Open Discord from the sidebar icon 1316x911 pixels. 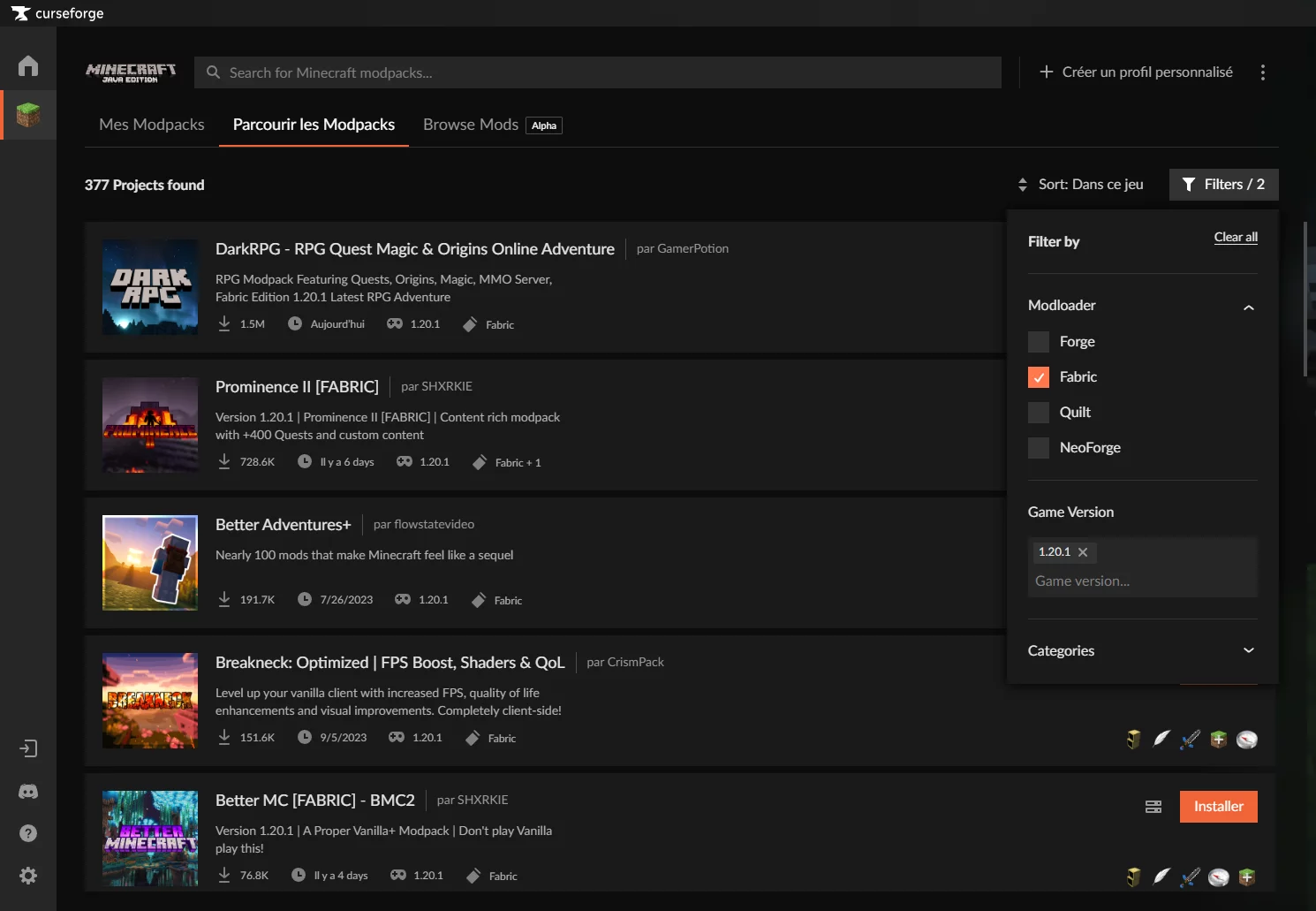coord(28,792)
